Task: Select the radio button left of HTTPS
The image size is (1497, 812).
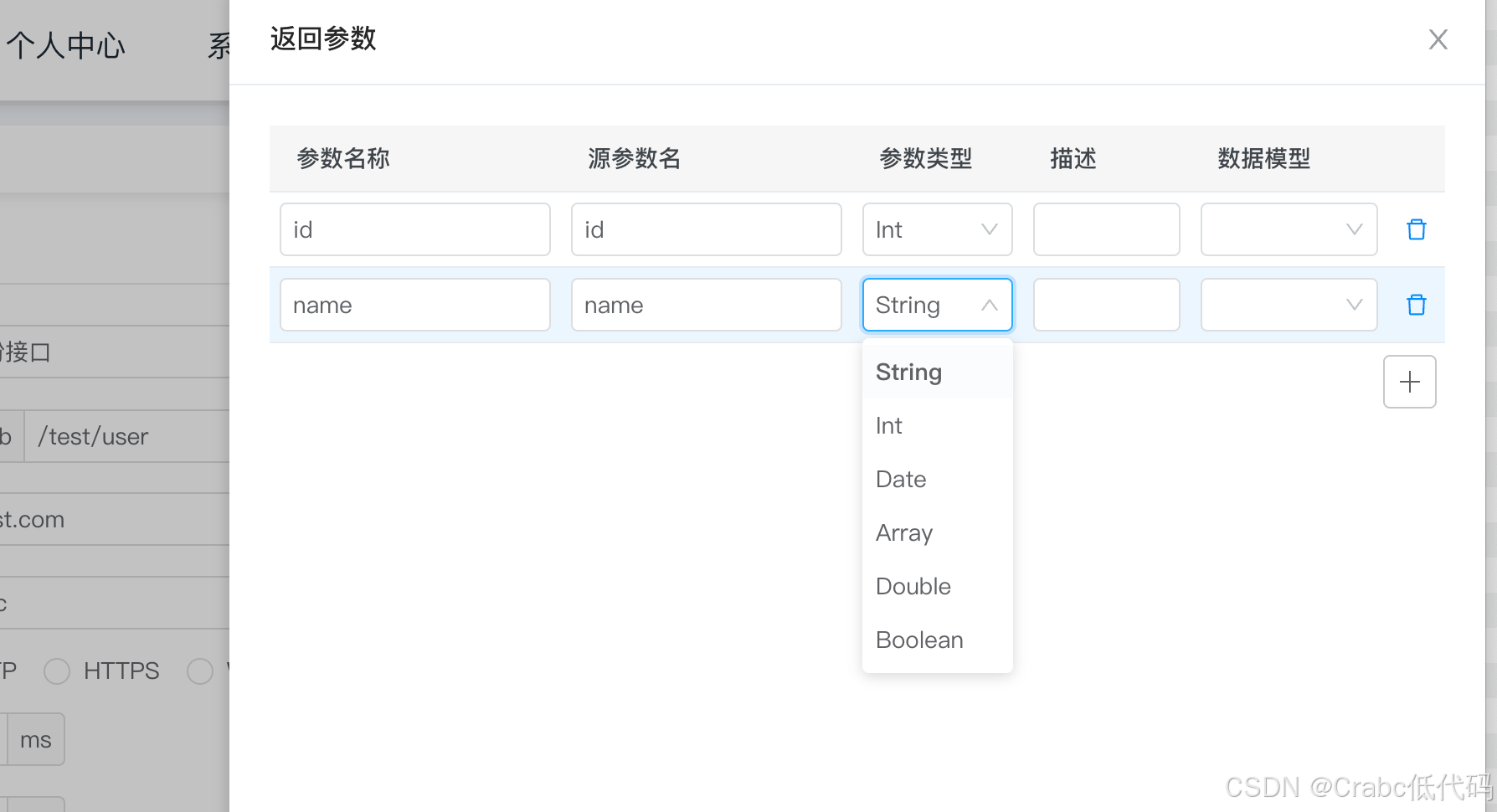Action: coord(56,671)
